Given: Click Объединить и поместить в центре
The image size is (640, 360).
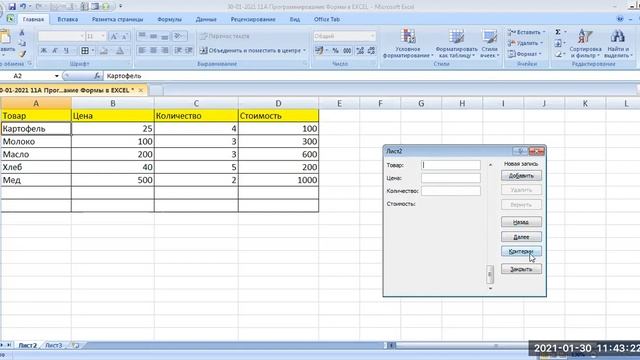Looking at the screenshot, I should pyautogui.click(x=250, y=51).
